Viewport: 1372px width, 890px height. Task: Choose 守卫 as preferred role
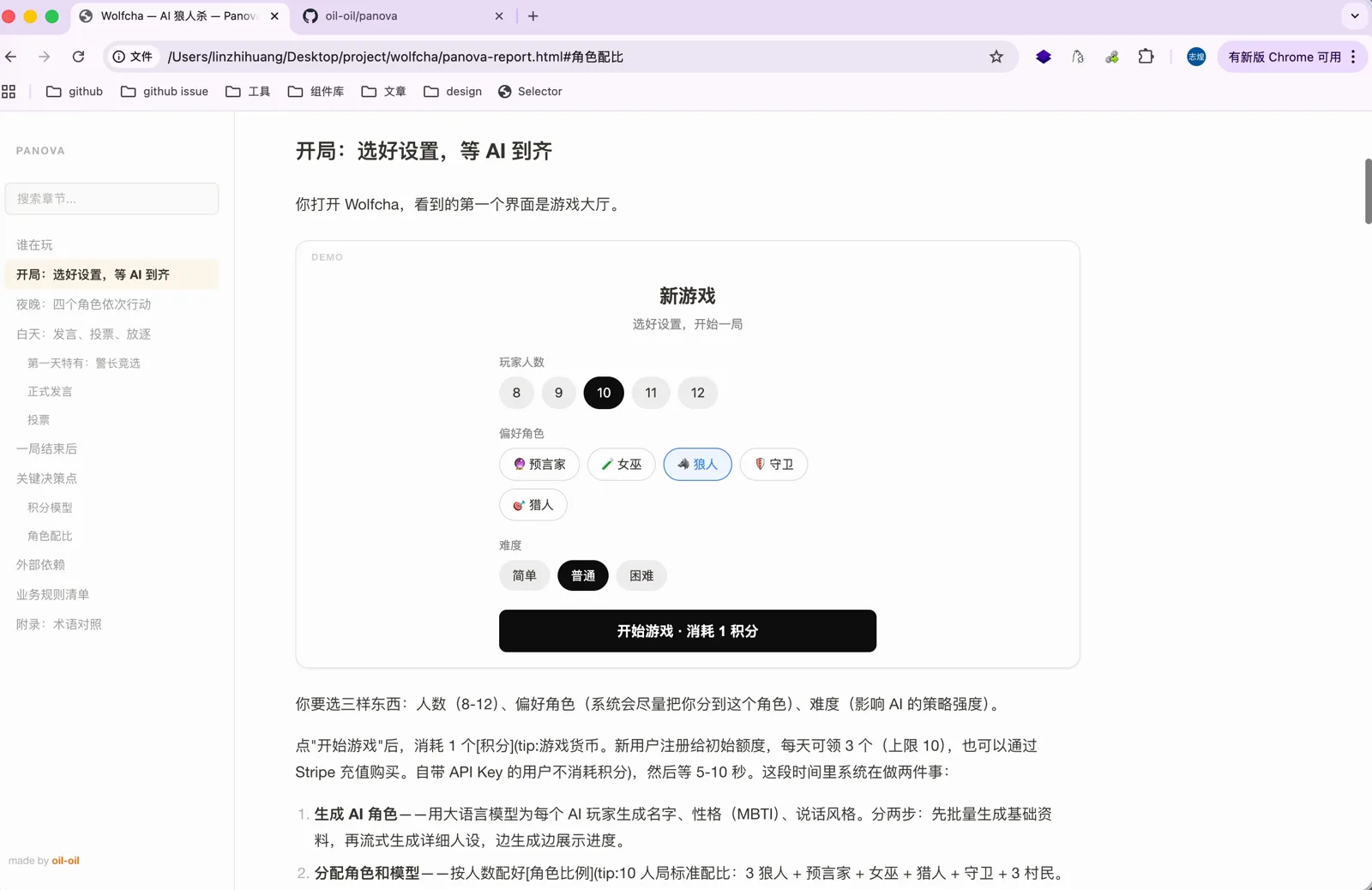[x=773, y=465]
